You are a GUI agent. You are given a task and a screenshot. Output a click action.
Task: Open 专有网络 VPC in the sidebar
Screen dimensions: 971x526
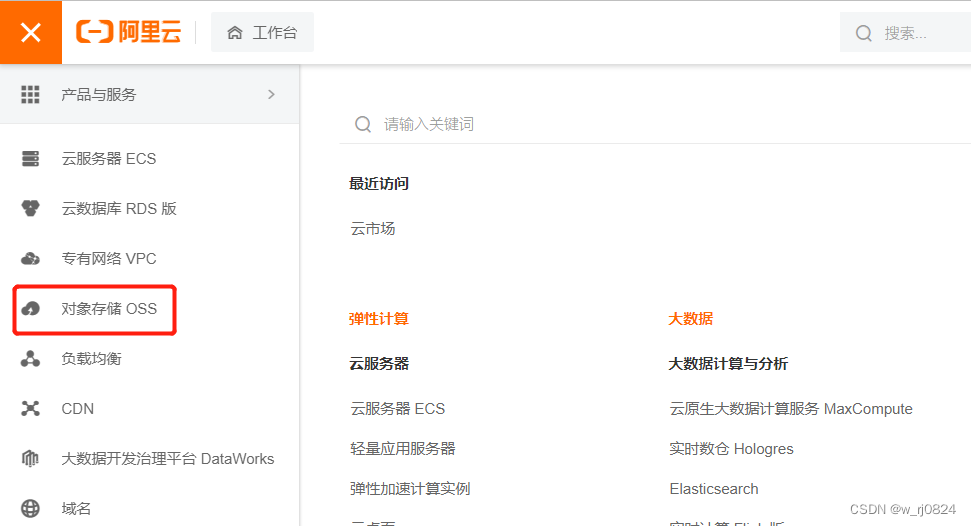(x=108, y=258)
